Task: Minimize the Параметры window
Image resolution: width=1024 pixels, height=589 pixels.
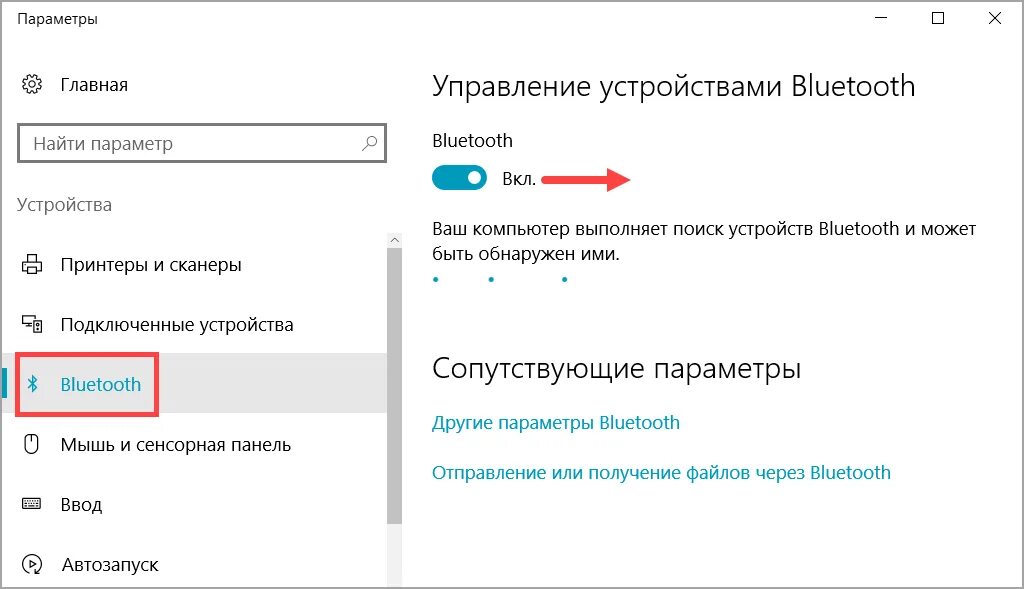Action: point(881,18)
